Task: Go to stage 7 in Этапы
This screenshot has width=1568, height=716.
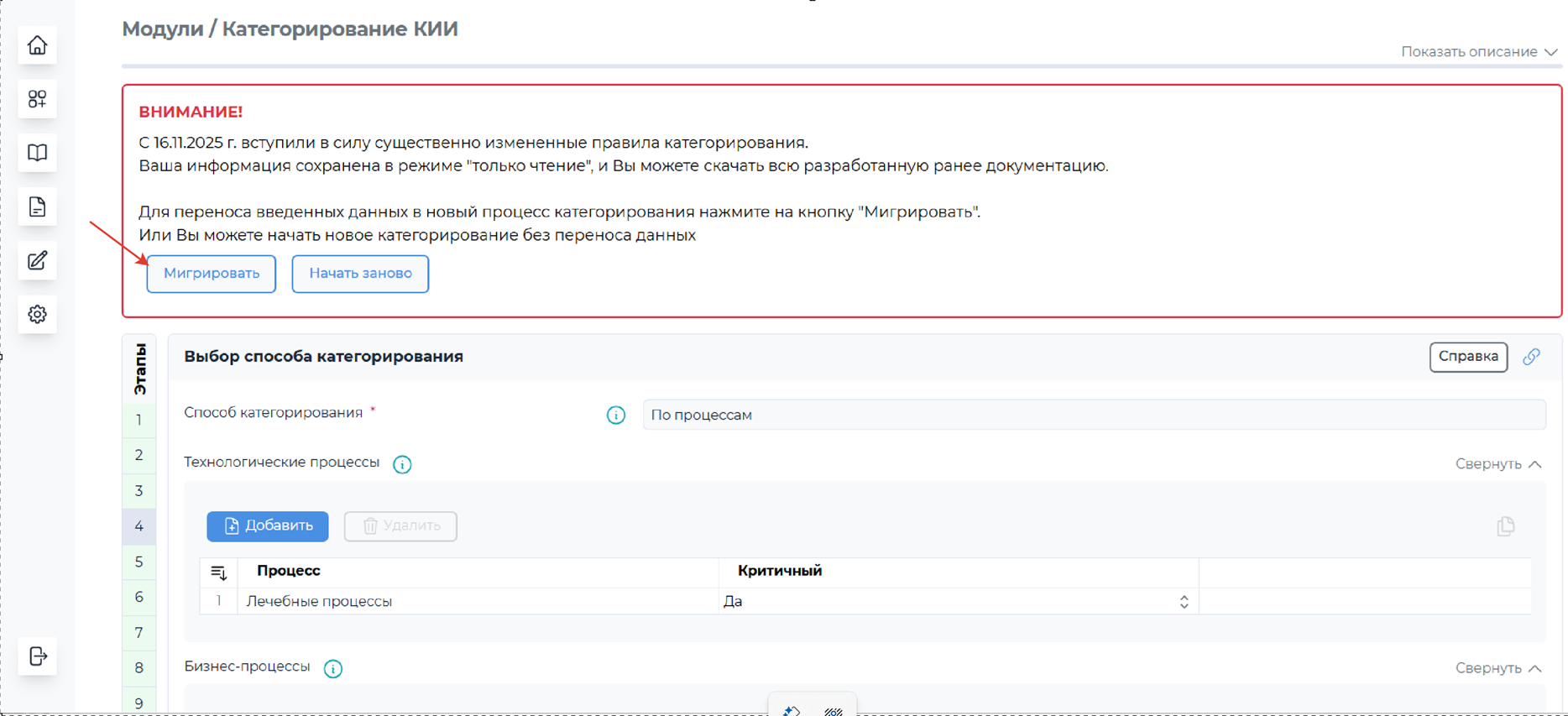Action: click(139, 633)
